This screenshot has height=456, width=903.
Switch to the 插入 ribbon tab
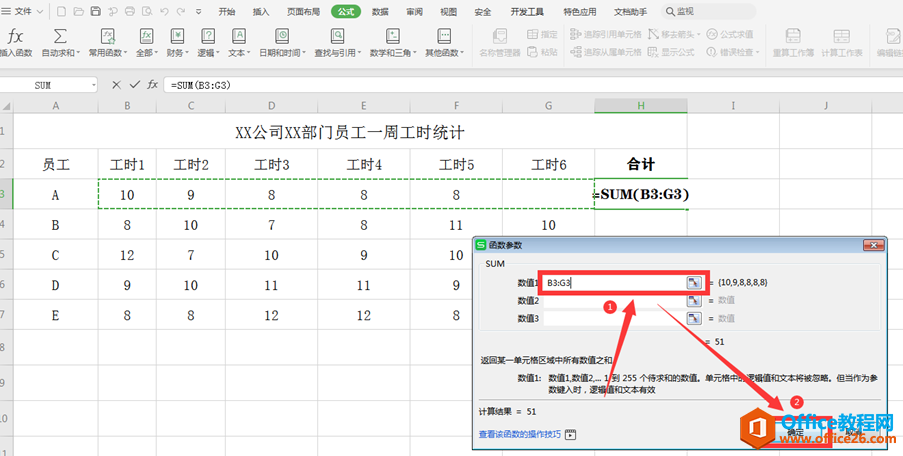pos(261,12)
